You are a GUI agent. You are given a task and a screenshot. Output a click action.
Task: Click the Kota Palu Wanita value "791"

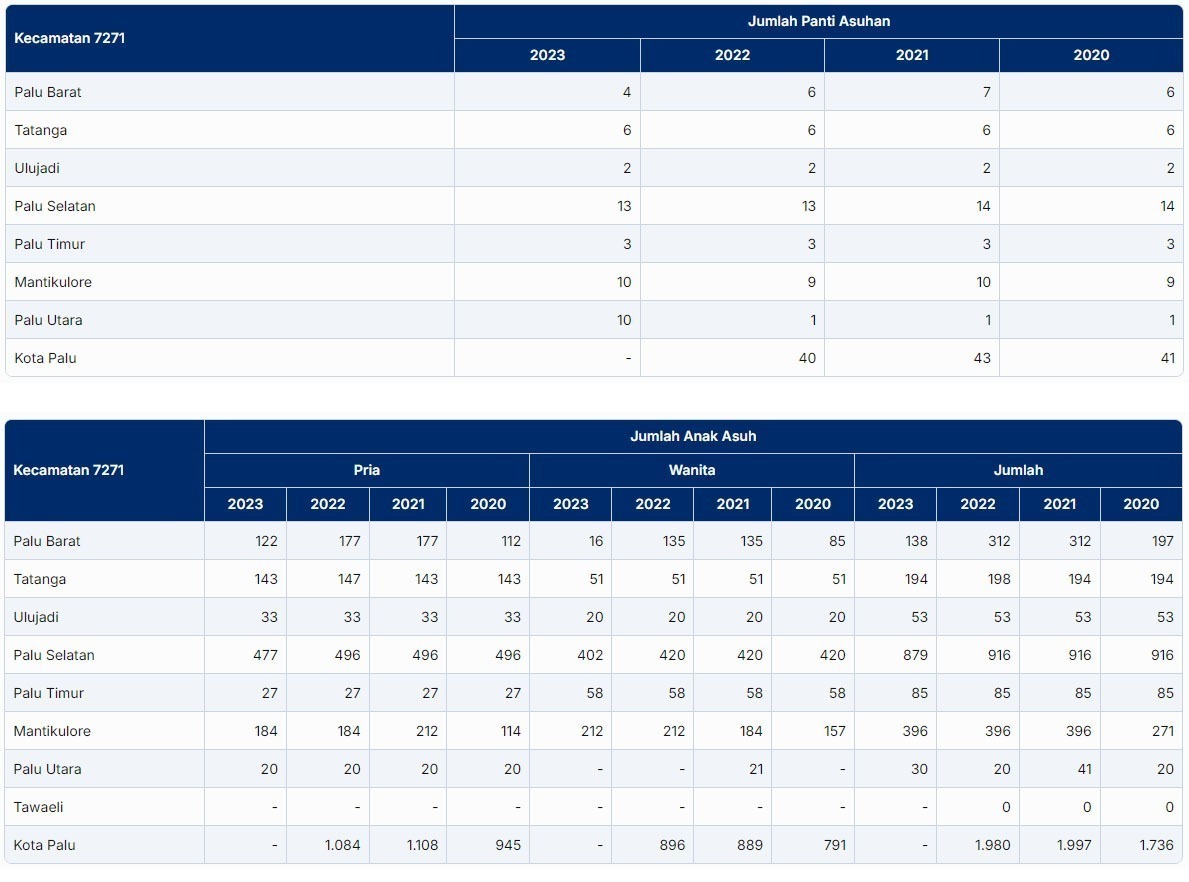(835, 846)
